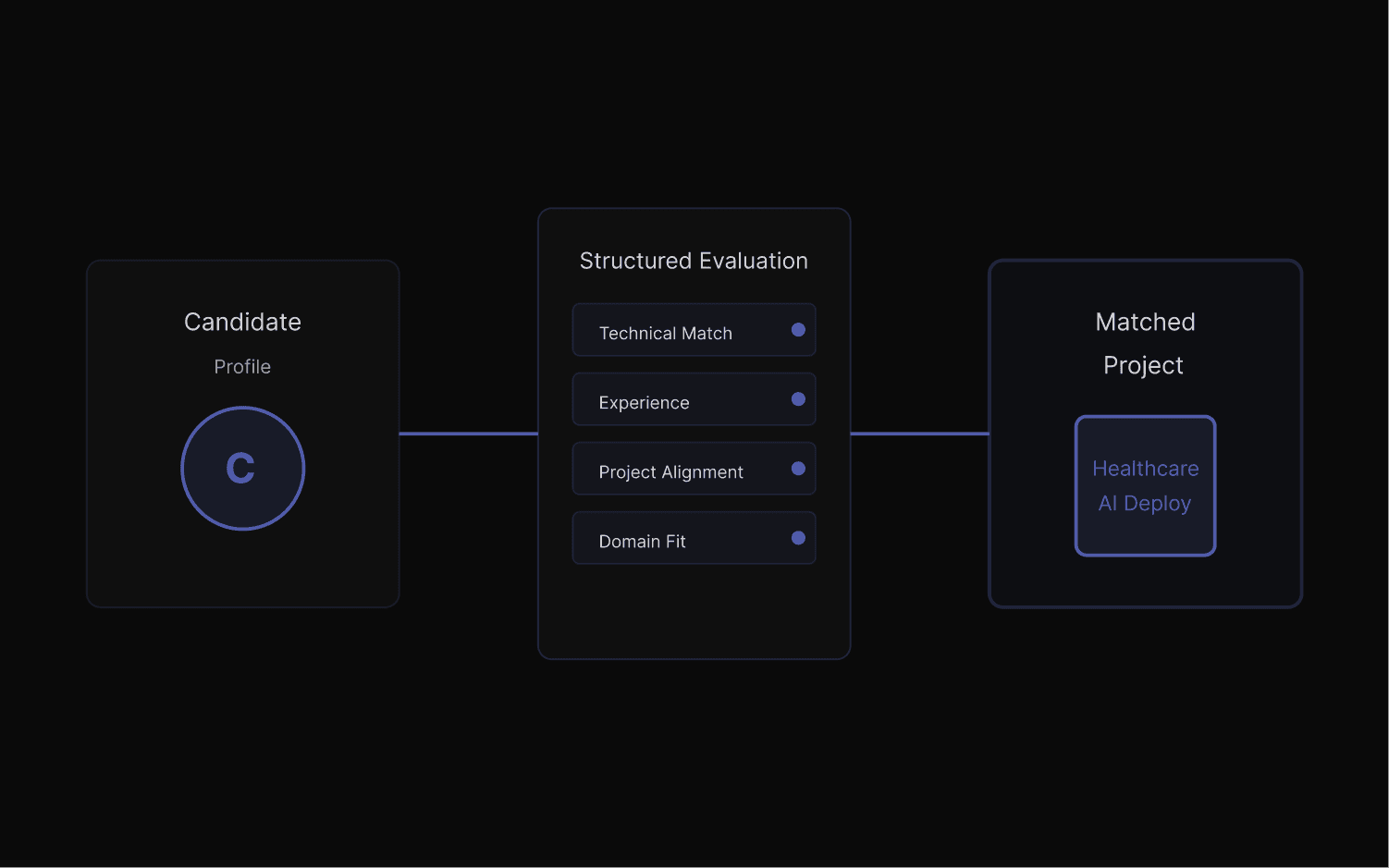The height and width of the screenshot is (868, 1389).
Task: Select the Project Alignment entry
Action: tap(694, 469)
